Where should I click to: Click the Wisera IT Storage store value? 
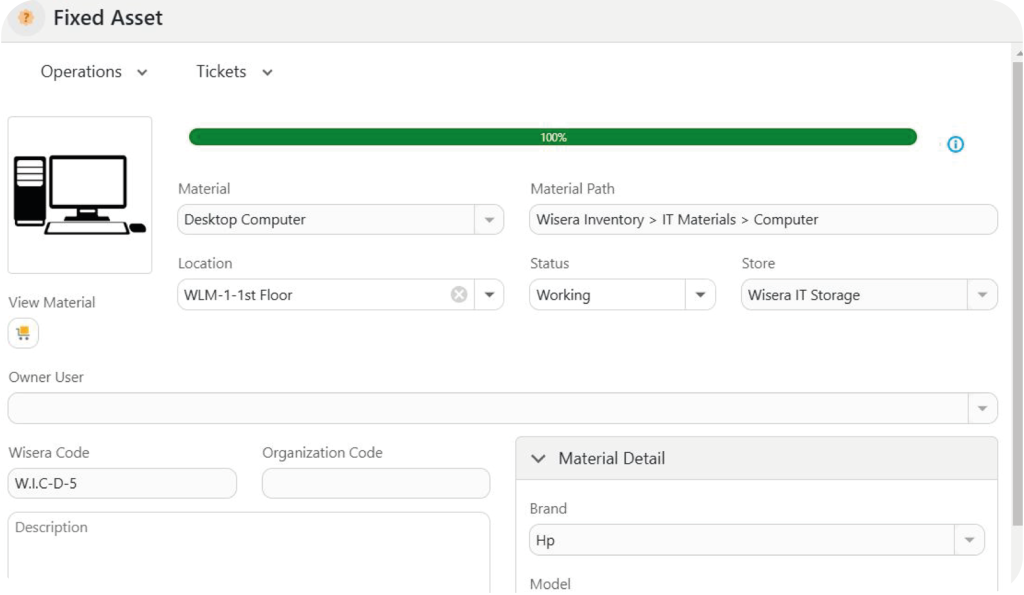pos(803,295)
